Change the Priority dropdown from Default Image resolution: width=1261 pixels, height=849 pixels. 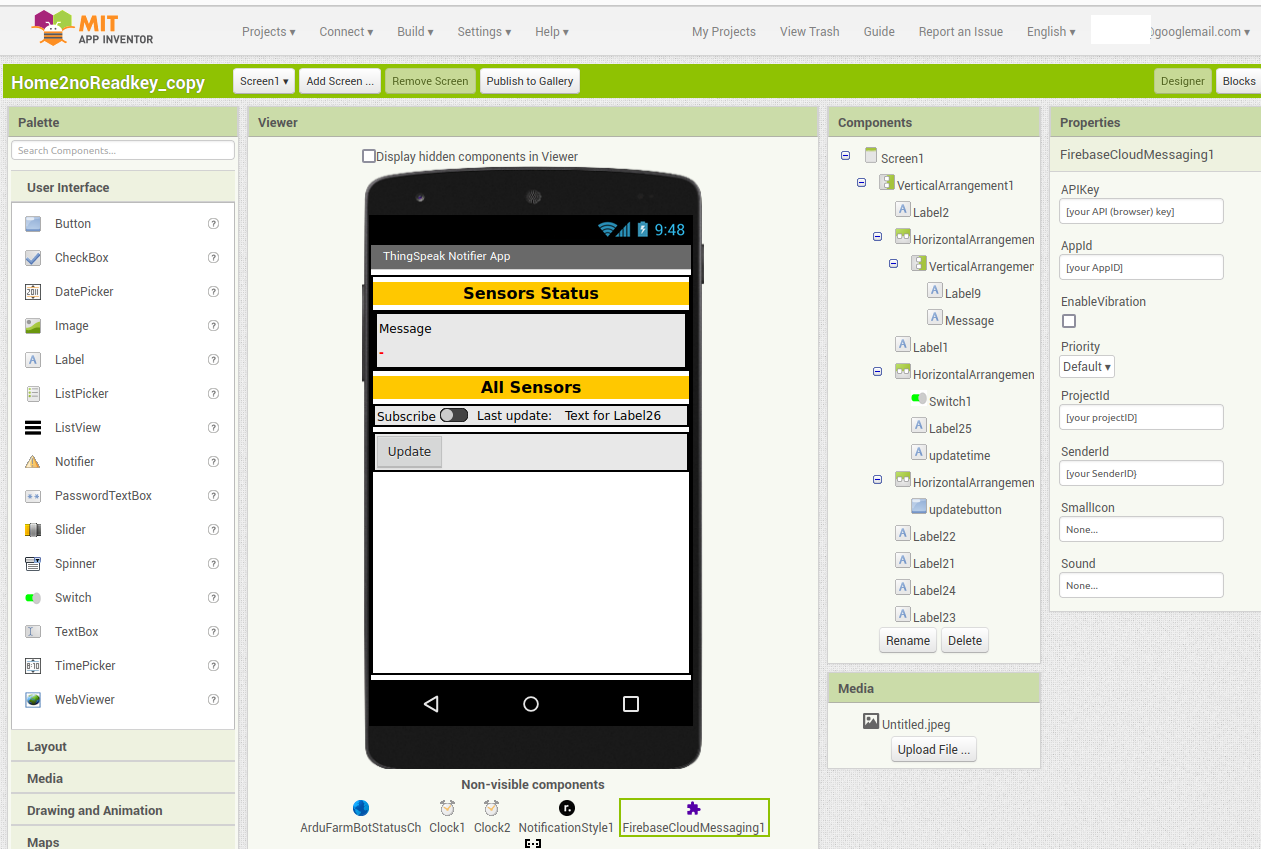(x=1086, y=366)
